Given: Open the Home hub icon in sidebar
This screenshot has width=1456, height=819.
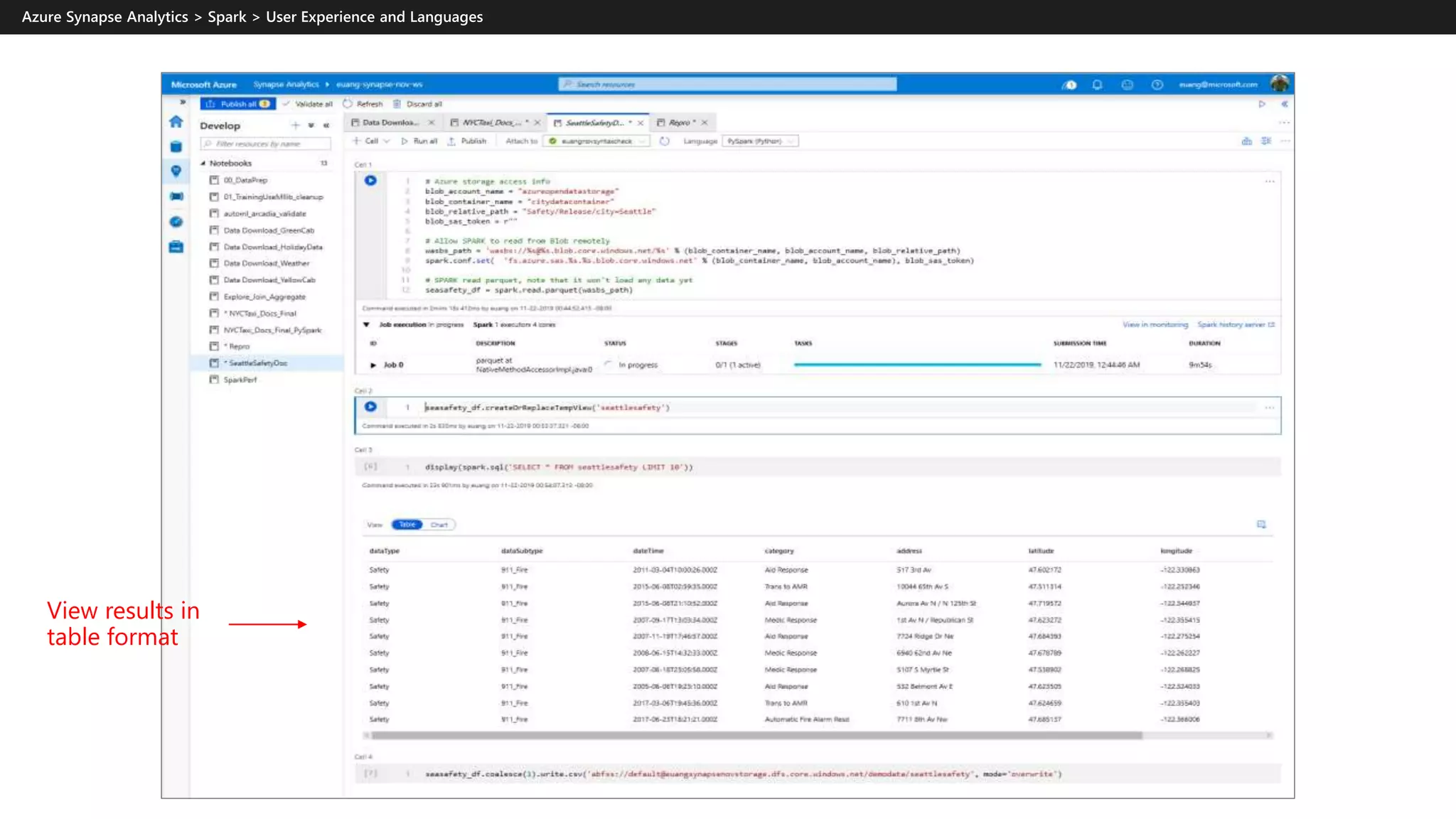Looking at the screenshot, I should coord(176,122).
